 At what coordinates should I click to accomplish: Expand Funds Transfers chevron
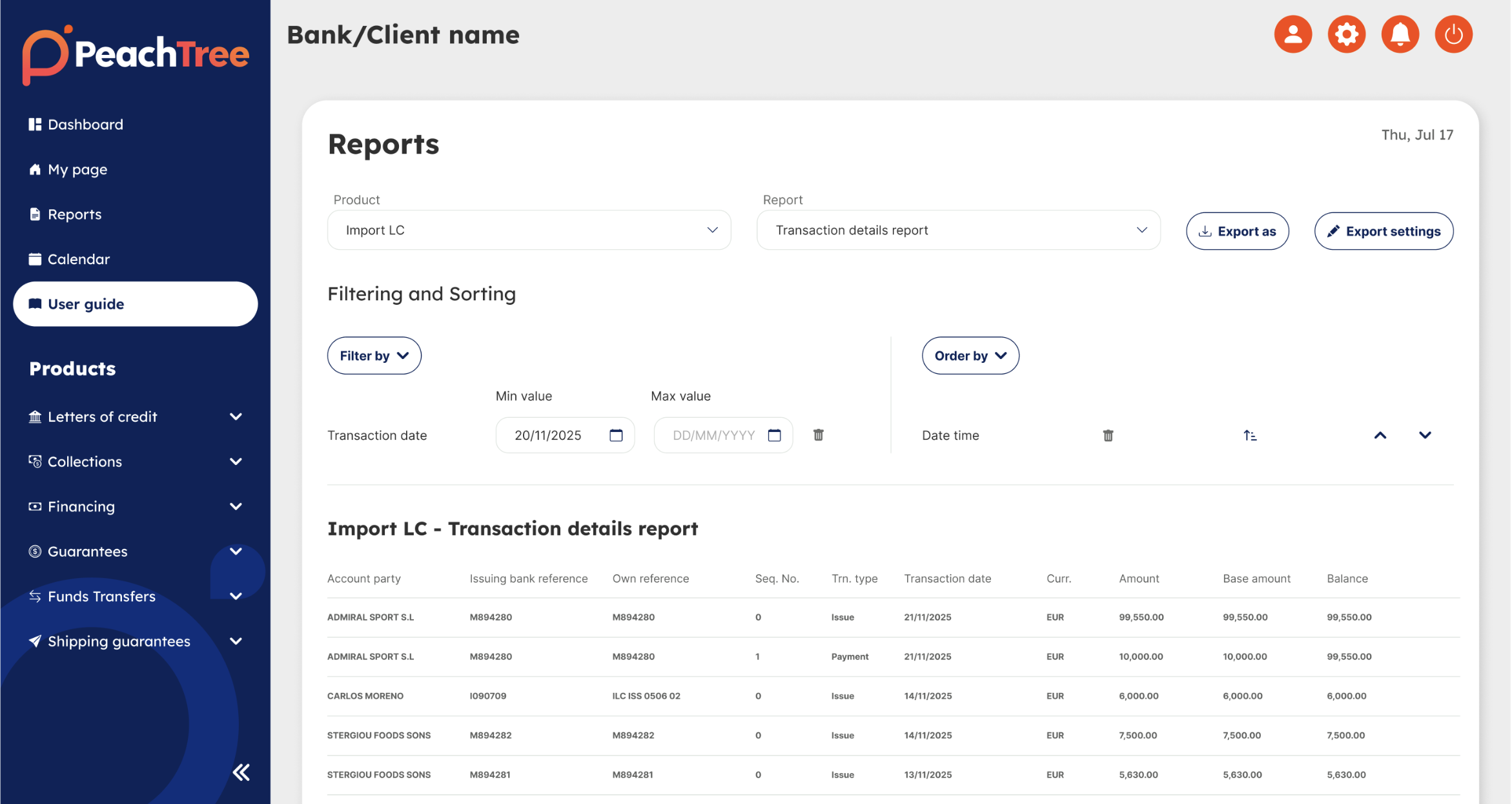(x=236, y=596)
